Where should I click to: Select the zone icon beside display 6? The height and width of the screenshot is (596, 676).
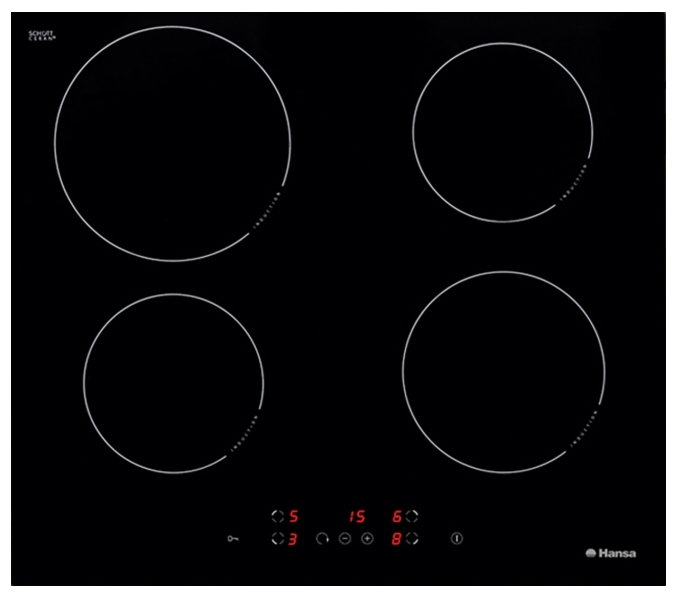tap(412, 517)
